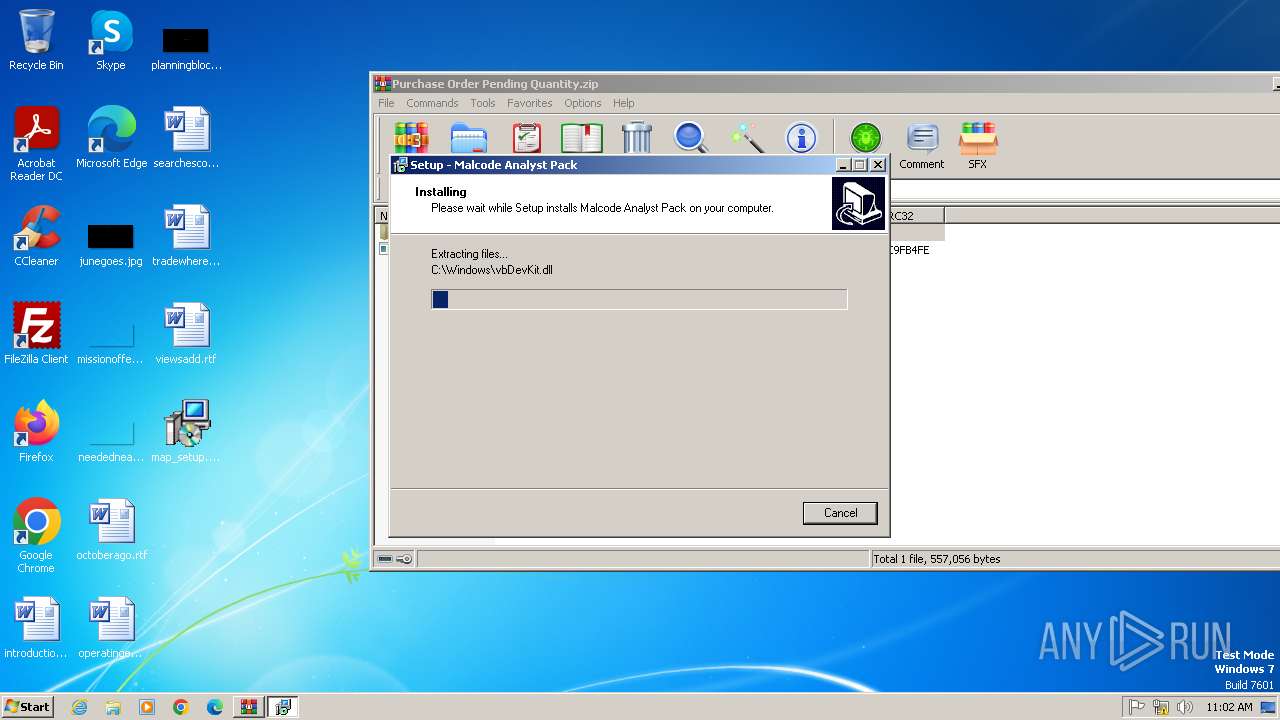Select map_setup installer desktop icon

coord(186,432)
